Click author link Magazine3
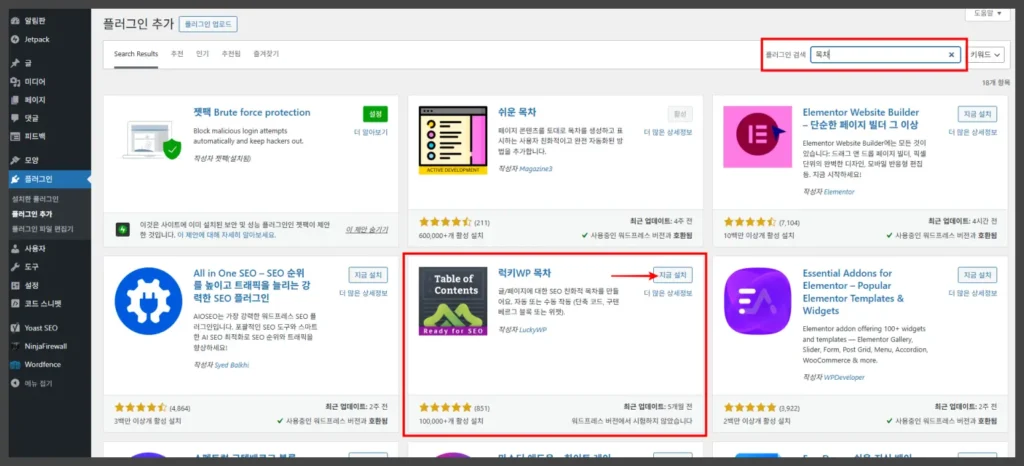The image size is (1024, 466). coord(536,168)
